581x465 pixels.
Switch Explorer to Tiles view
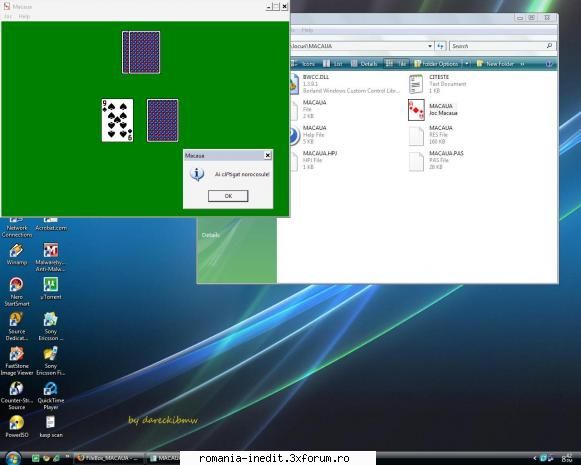click(x=396, y=64)
